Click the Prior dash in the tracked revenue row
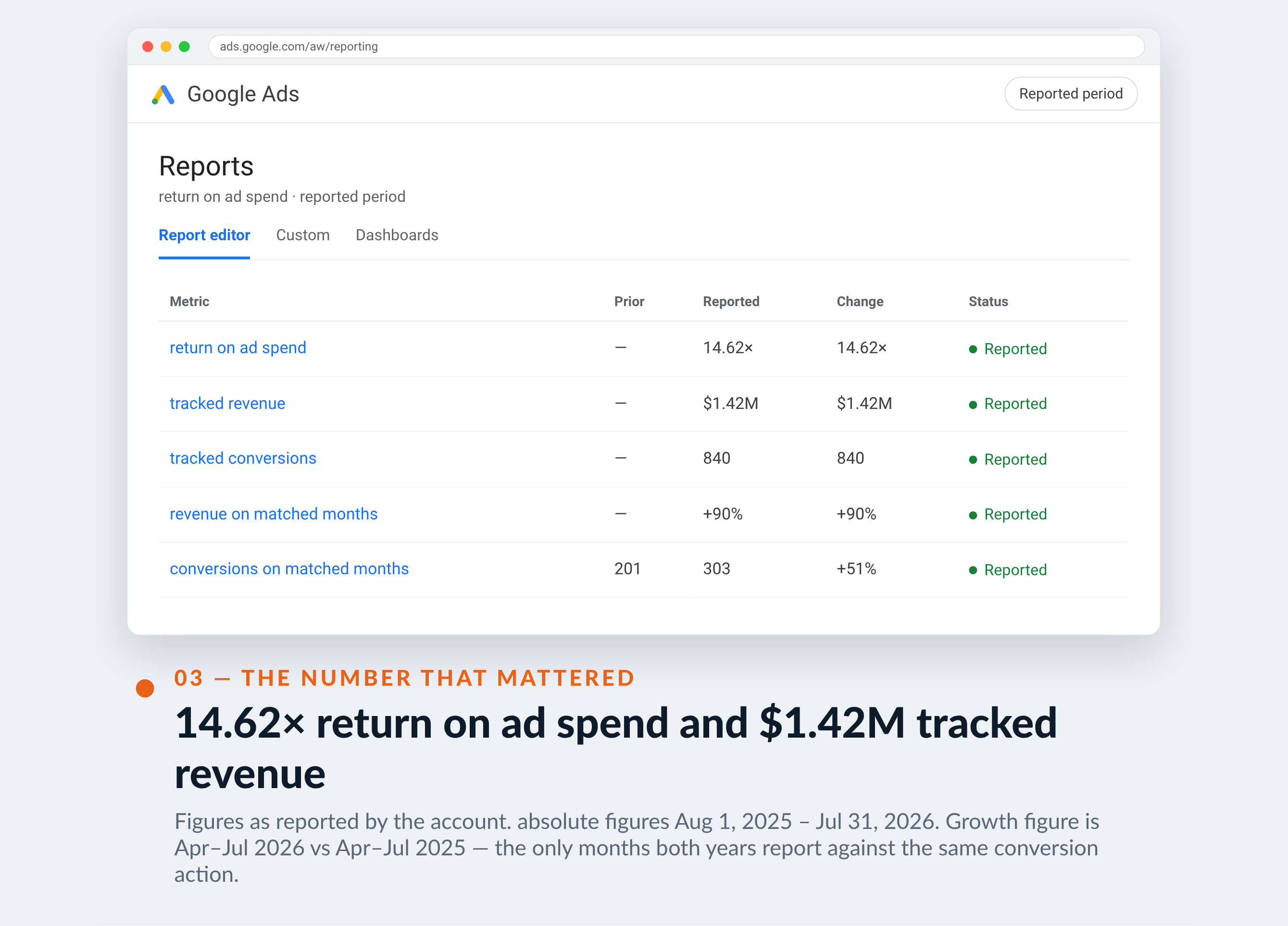The width and height of the screenshot is (1288, 926). click(x=621, y=403)
